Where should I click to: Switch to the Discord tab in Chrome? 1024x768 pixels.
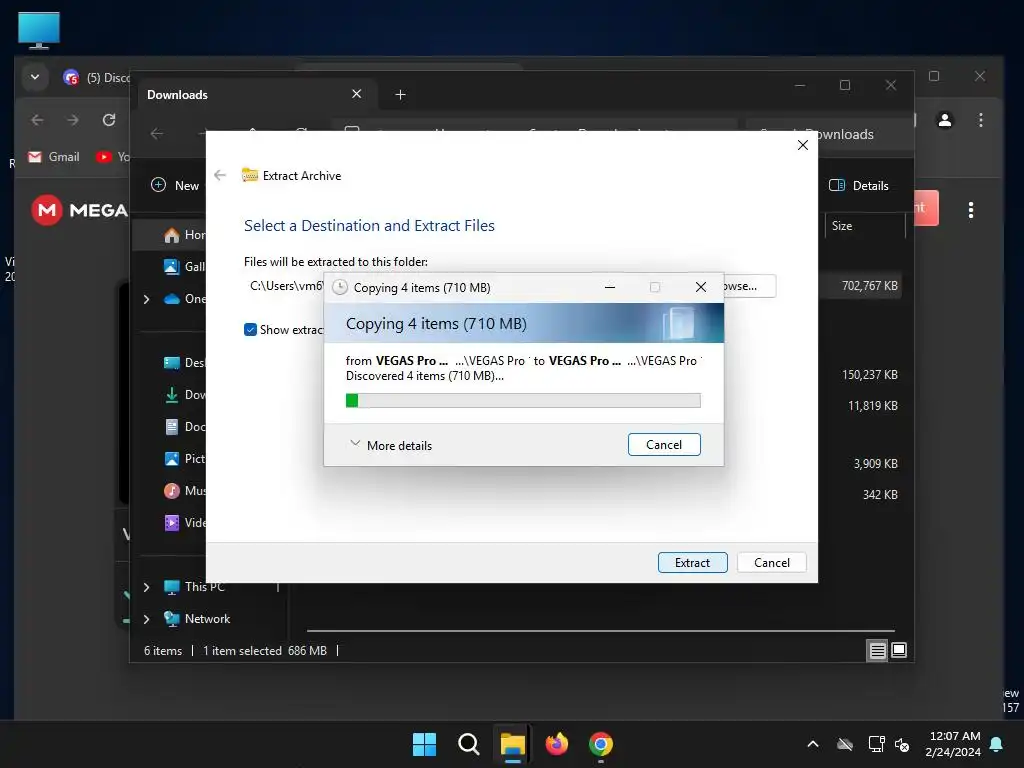pyautogui.click(x=96, y=78)
